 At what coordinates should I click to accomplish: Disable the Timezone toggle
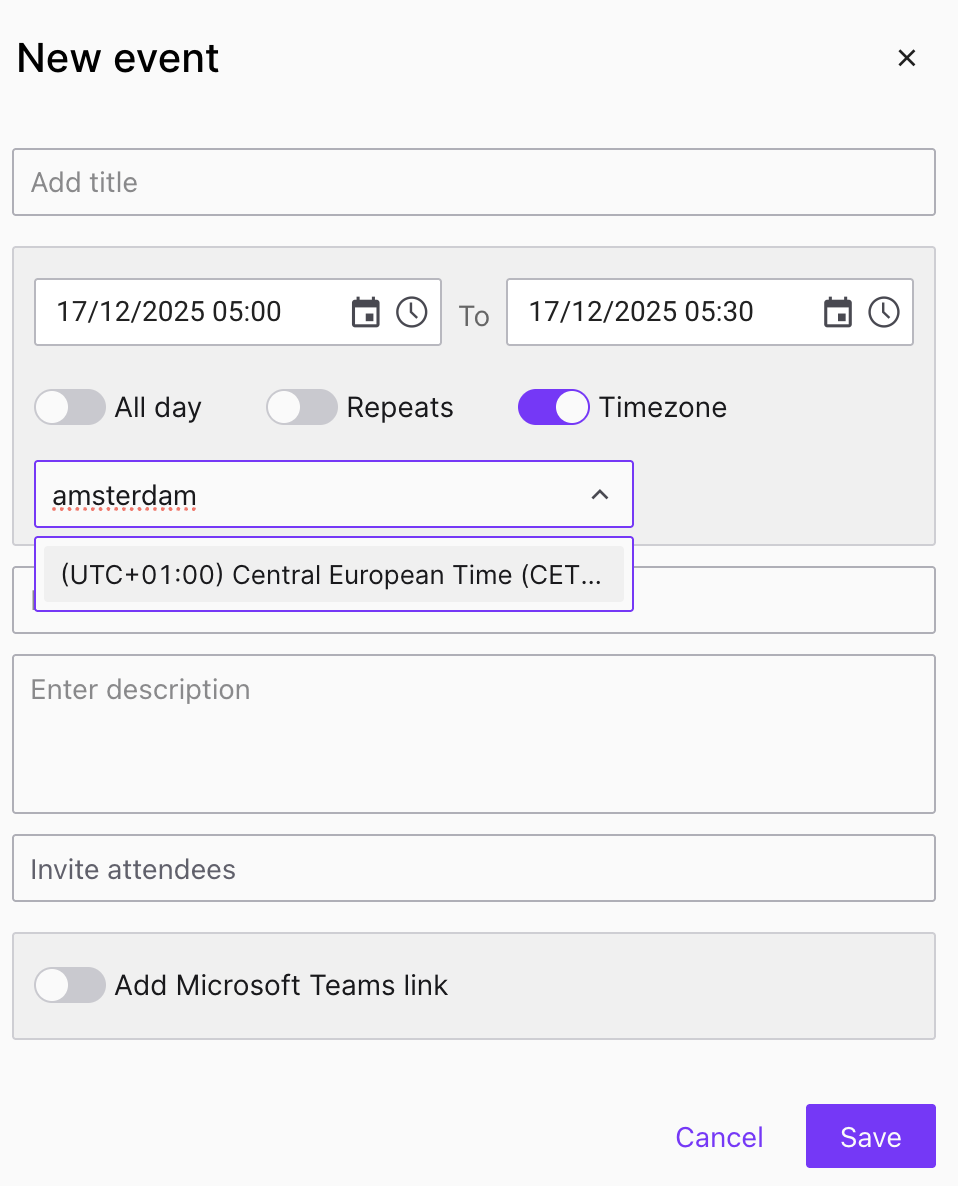tap(553, 407)
